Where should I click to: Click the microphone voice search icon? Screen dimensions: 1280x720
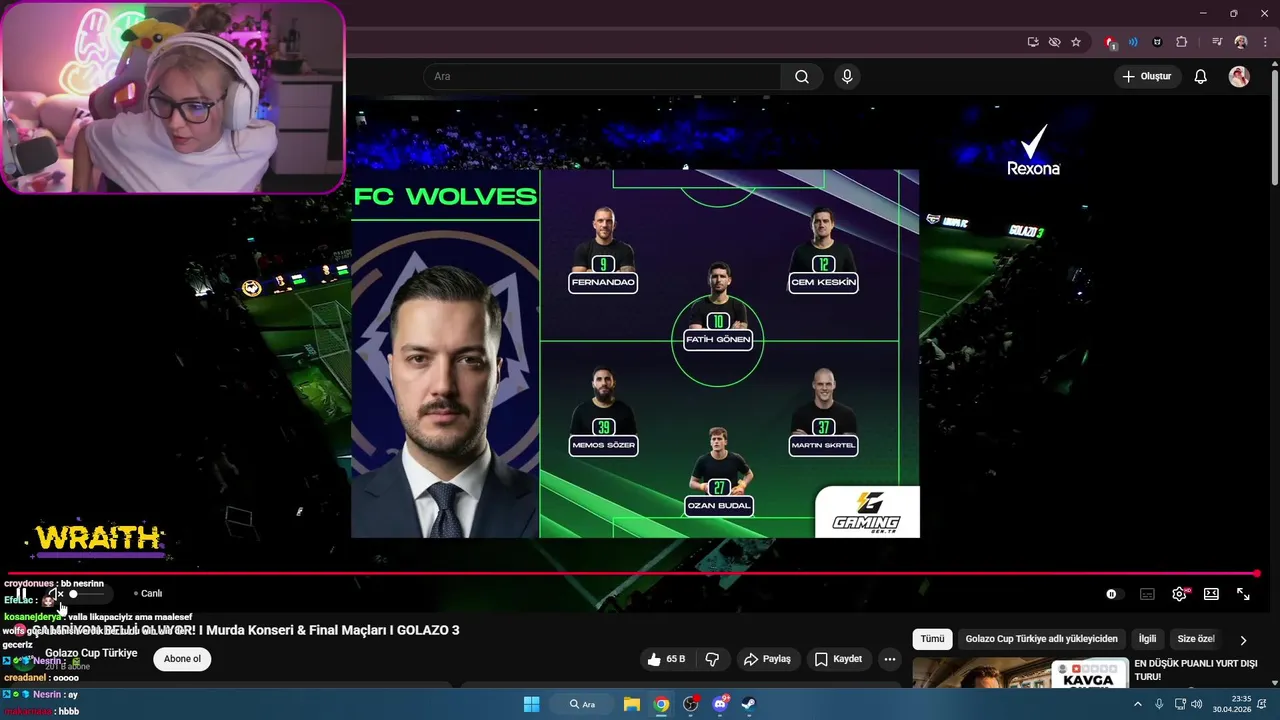click(847, 77)
